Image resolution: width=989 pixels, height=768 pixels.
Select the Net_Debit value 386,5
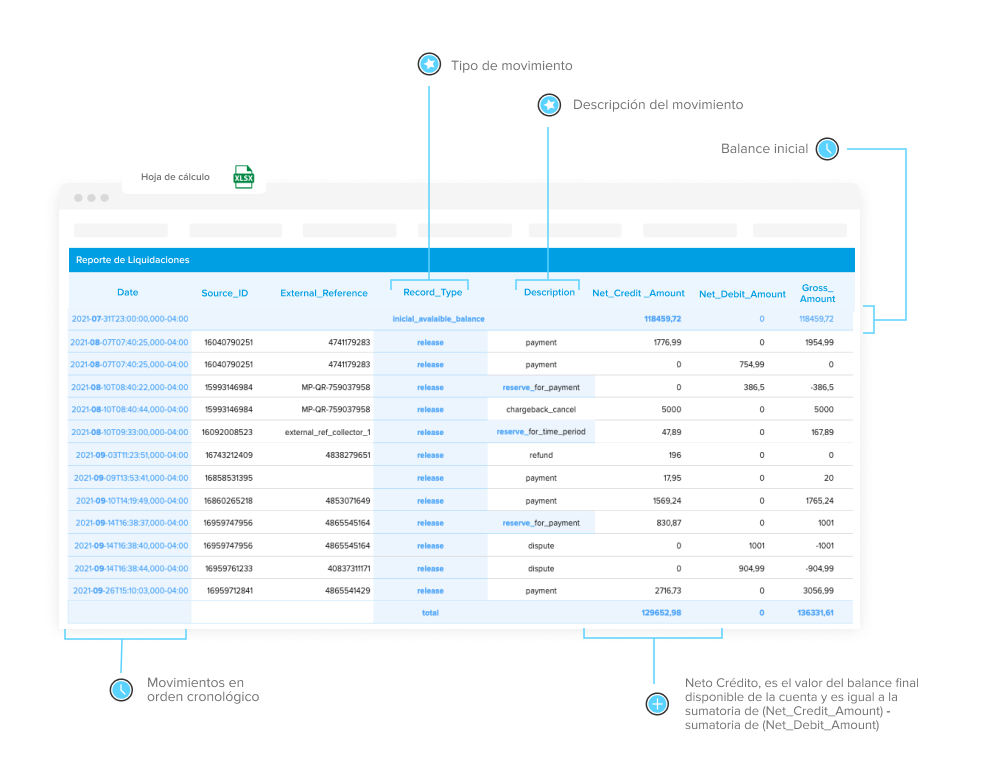754,387
